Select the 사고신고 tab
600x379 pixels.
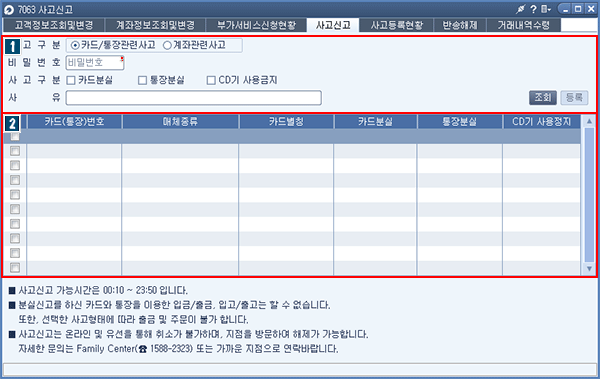pyautogui.click(x=333, y=25)
